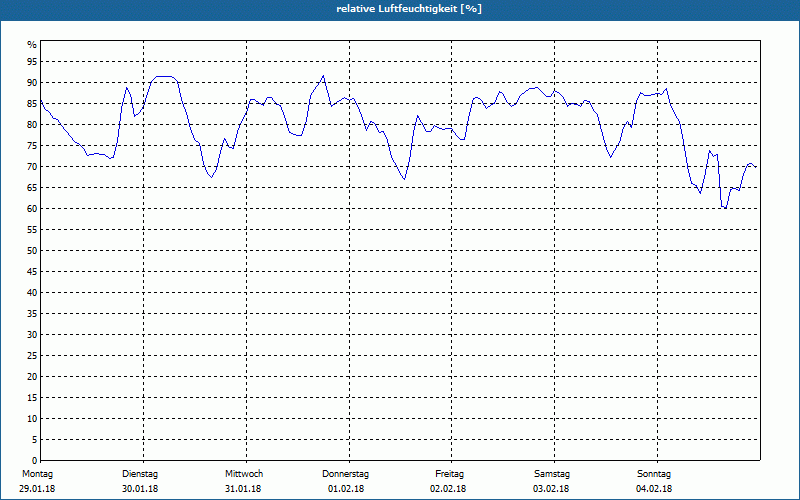The height and width of the screenshot is (500, 800).
Task: Click the 'Donnerstag' day label
Action: click(345, 474)
